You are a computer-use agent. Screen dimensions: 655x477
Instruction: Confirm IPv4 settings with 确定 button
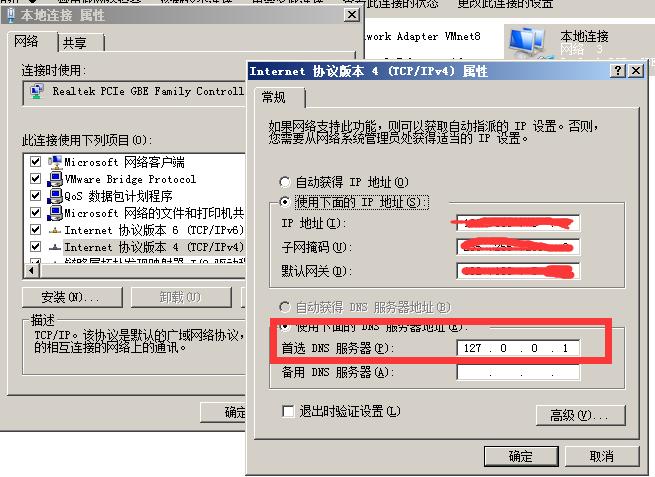pos(521,456)
